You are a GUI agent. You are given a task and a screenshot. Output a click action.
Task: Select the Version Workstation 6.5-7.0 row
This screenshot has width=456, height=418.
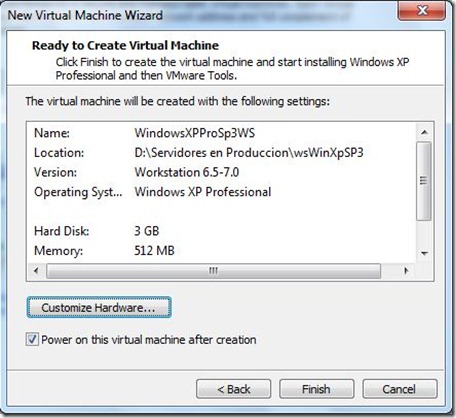(222, 172)
